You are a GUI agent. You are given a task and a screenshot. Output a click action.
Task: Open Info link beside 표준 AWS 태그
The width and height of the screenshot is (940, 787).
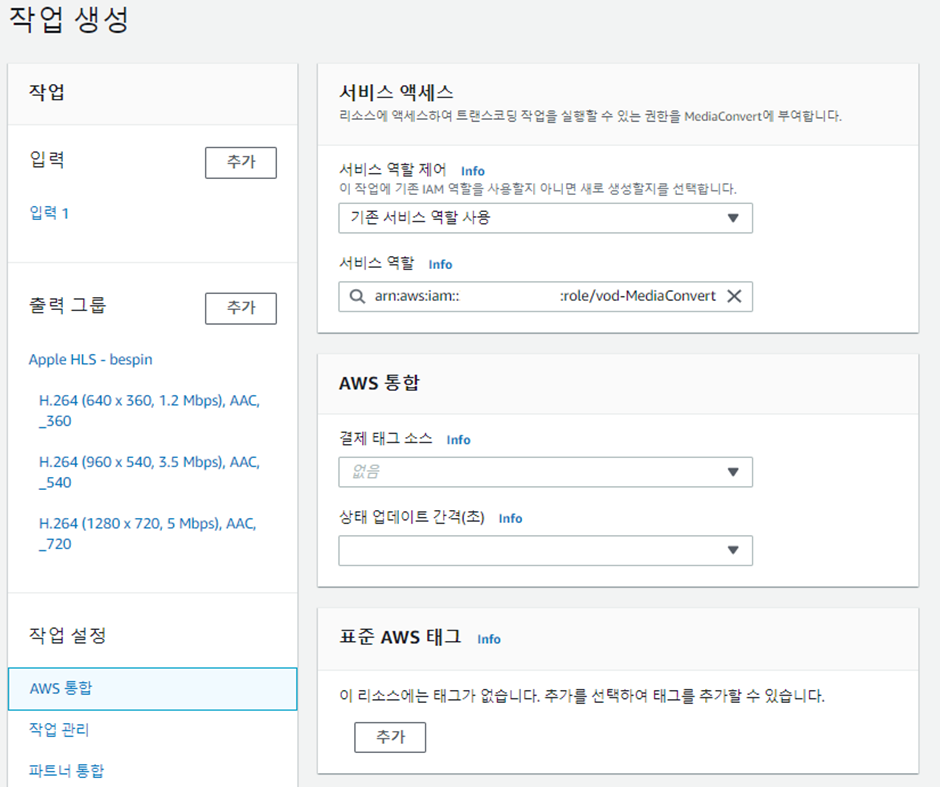[x=489, y=640]
